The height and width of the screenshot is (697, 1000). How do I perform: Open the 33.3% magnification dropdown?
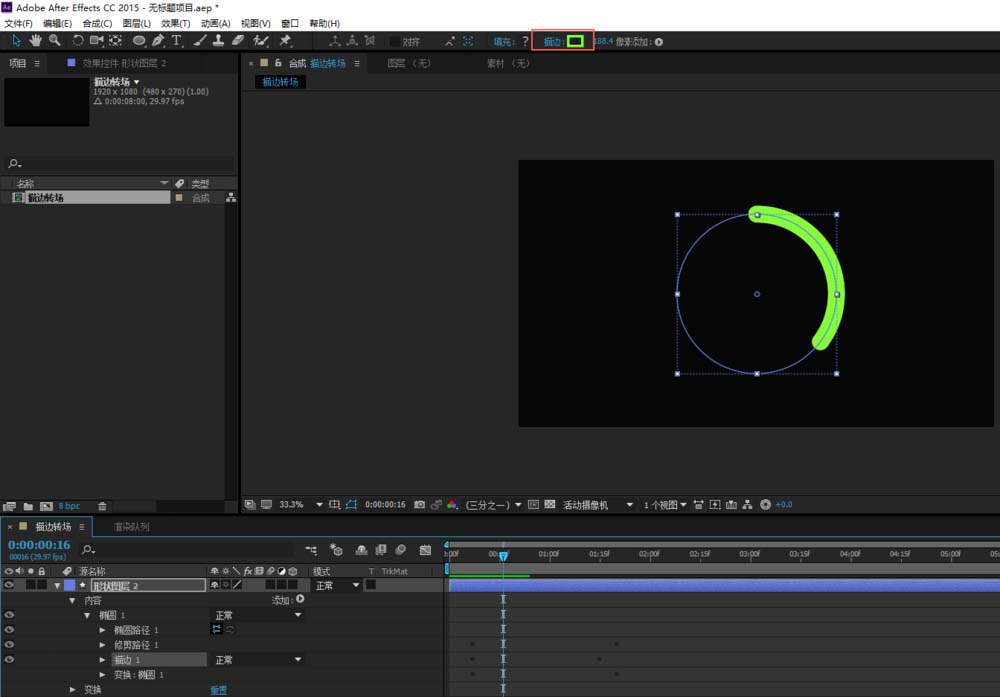(320, 505)
